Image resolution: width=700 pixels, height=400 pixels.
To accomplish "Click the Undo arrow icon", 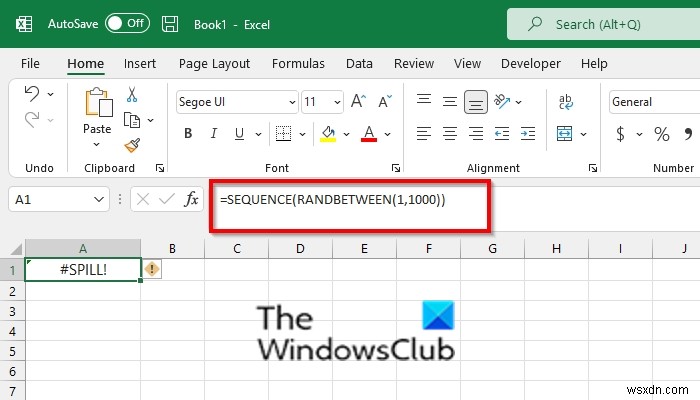I will point(32,93).
